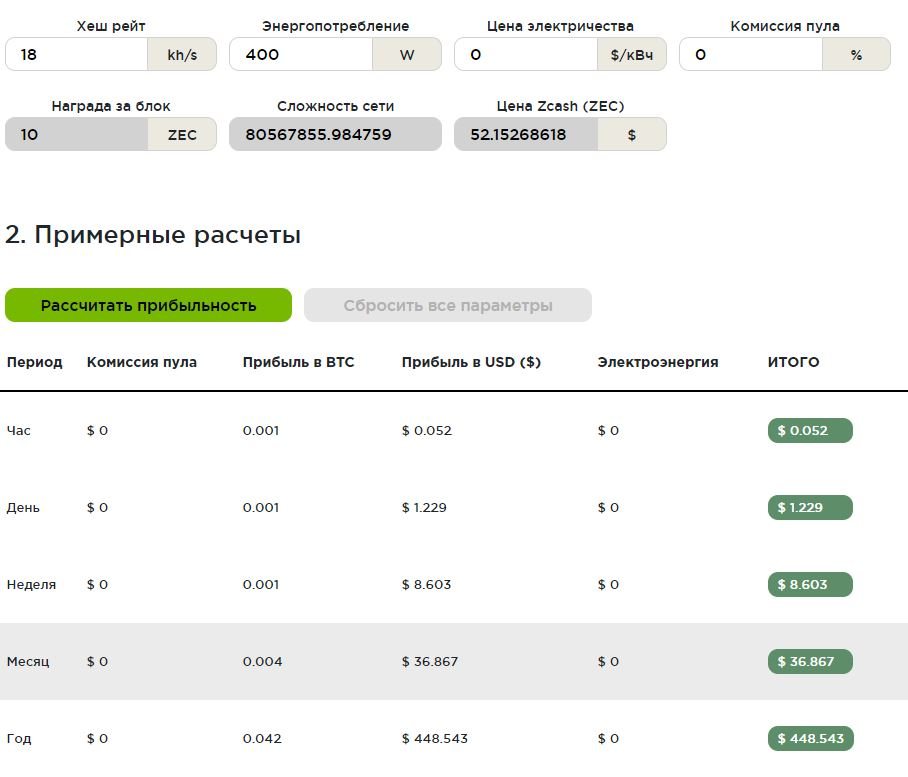Click the $ 448.543 total badge
The height and width of the screenshot is (777, 908).
(x=811, y=738)
